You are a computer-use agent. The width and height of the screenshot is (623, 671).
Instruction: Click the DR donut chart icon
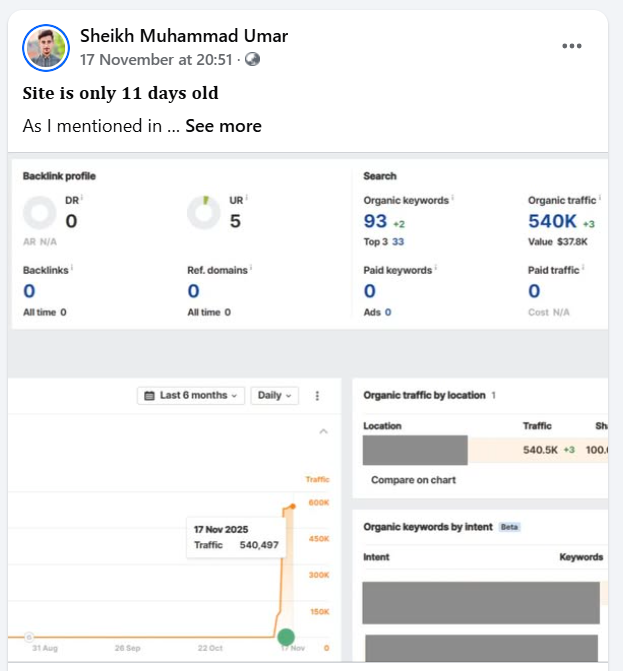coord(41,213)
